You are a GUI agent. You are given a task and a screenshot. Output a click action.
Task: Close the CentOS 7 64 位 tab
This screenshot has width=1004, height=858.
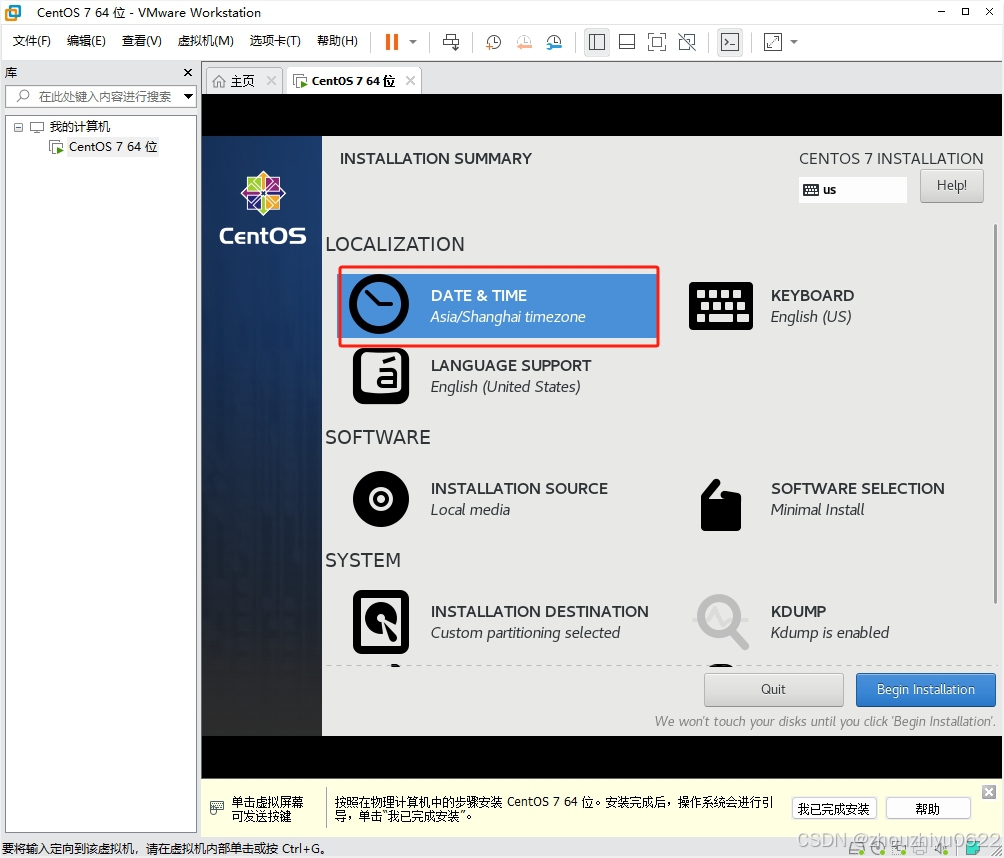coord(410,80)
